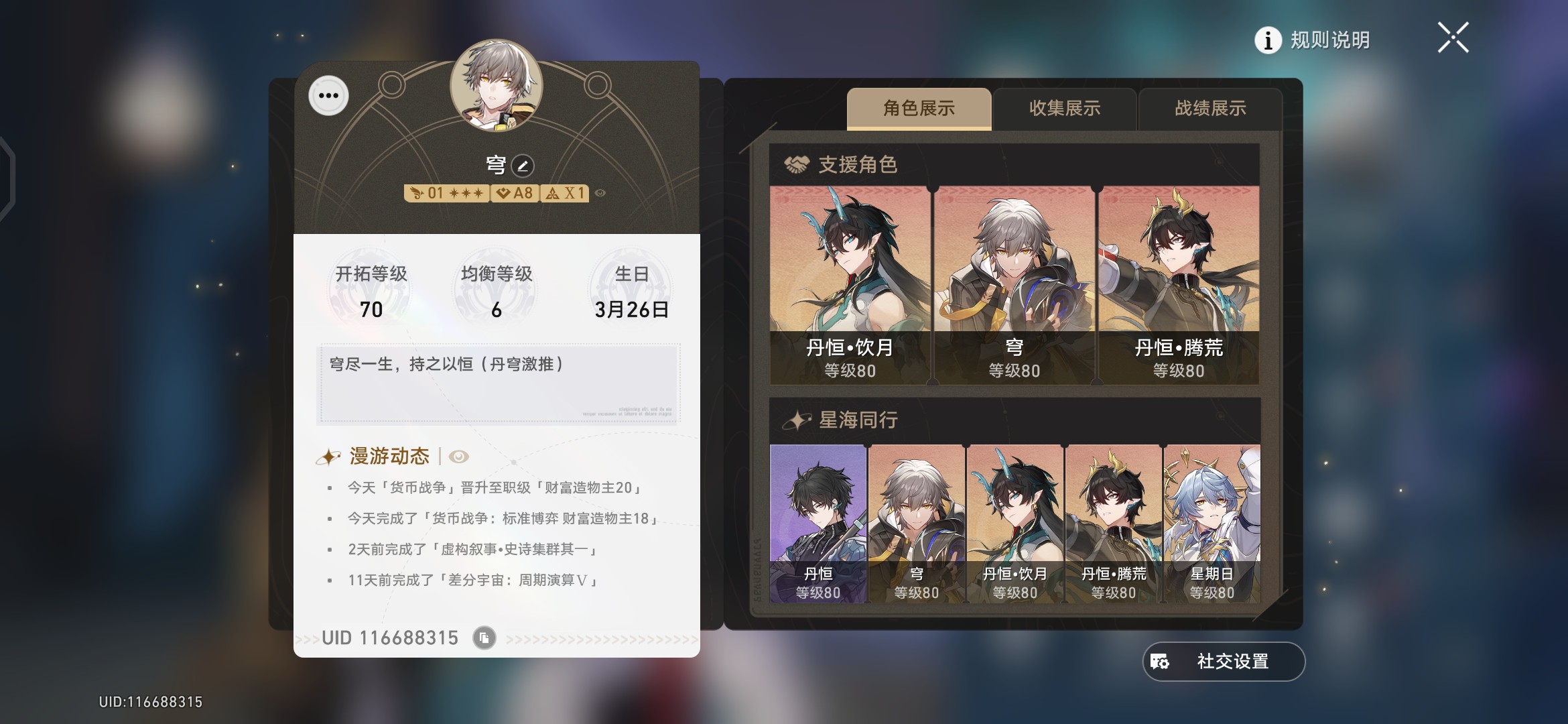Select the 角色展示 tab

tap(919, 109)
